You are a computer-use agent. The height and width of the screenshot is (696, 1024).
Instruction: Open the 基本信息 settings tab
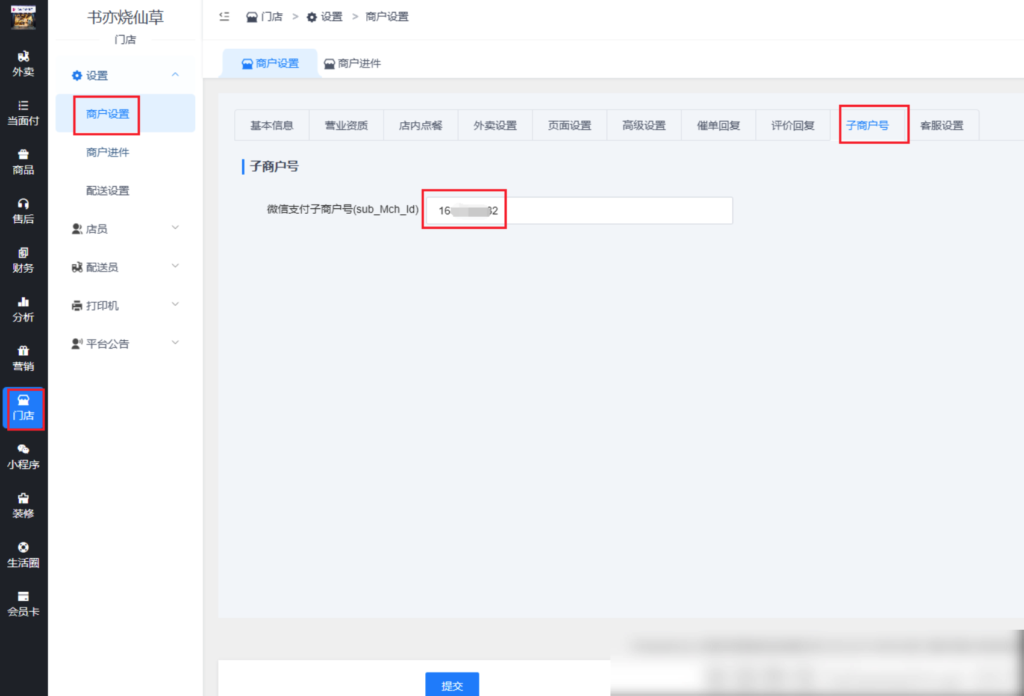(x=271, y=125)
